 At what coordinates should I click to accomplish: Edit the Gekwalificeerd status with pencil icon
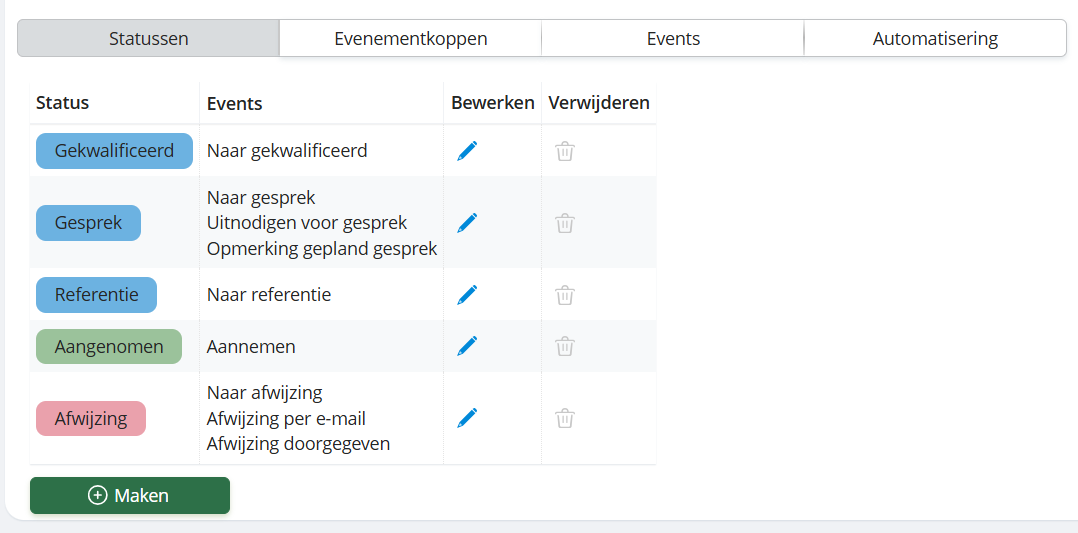(x=467, y=151)
